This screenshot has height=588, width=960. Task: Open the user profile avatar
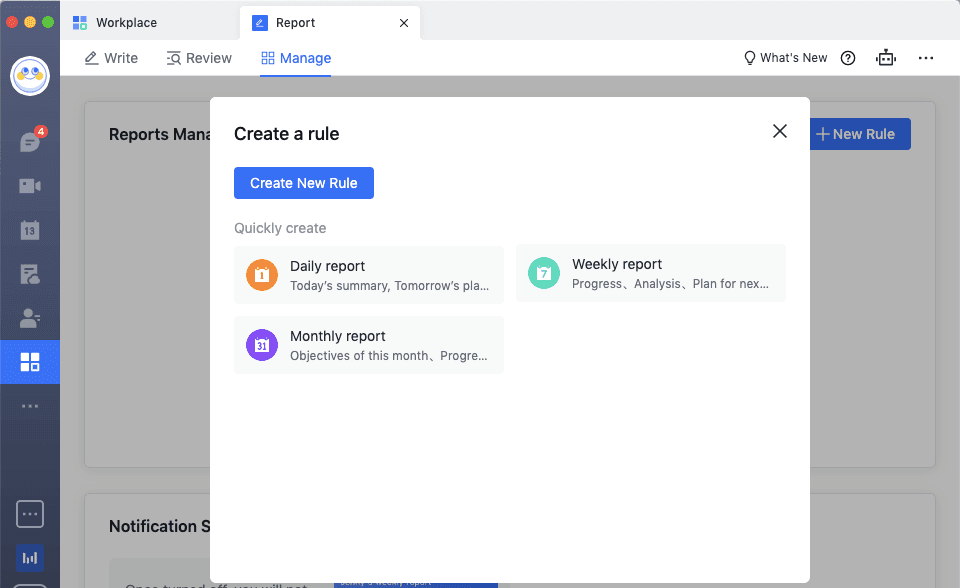(x=30, y=76)
